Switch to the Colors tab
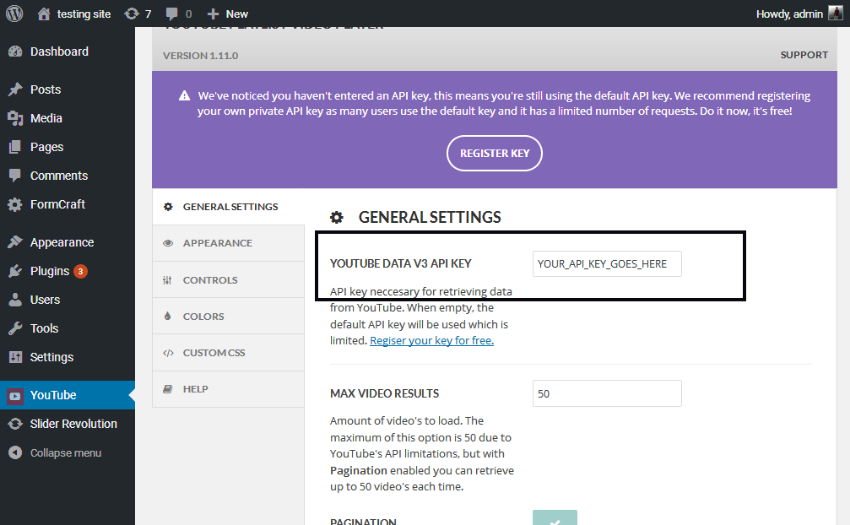The image size is (850, 525). [228, 316]
